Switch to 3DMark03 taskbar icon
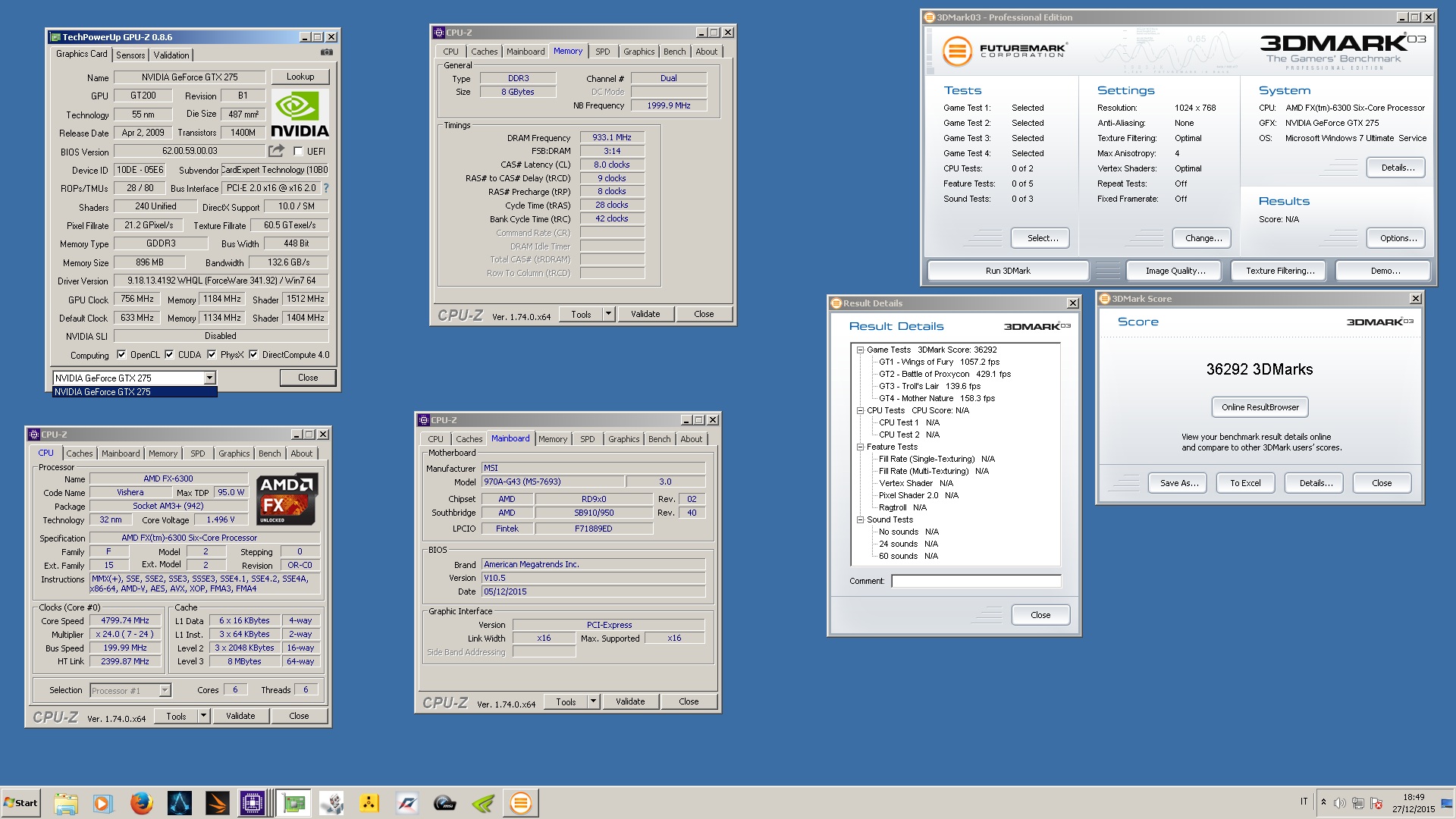Image resolution: width=1456 pixels, height=819 pixels. click(521, 803)
